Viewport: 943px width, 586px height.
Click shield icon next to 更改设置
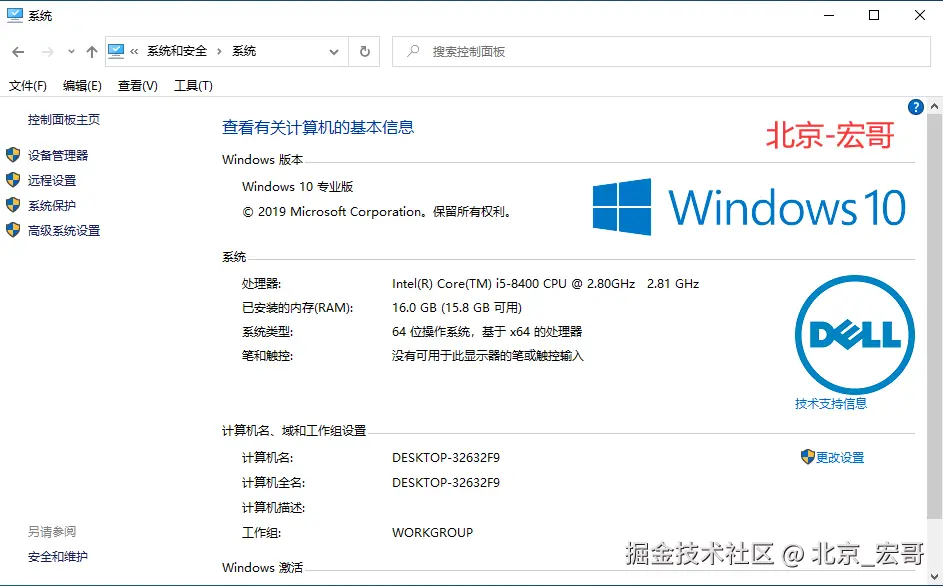(x=808, y=457)
